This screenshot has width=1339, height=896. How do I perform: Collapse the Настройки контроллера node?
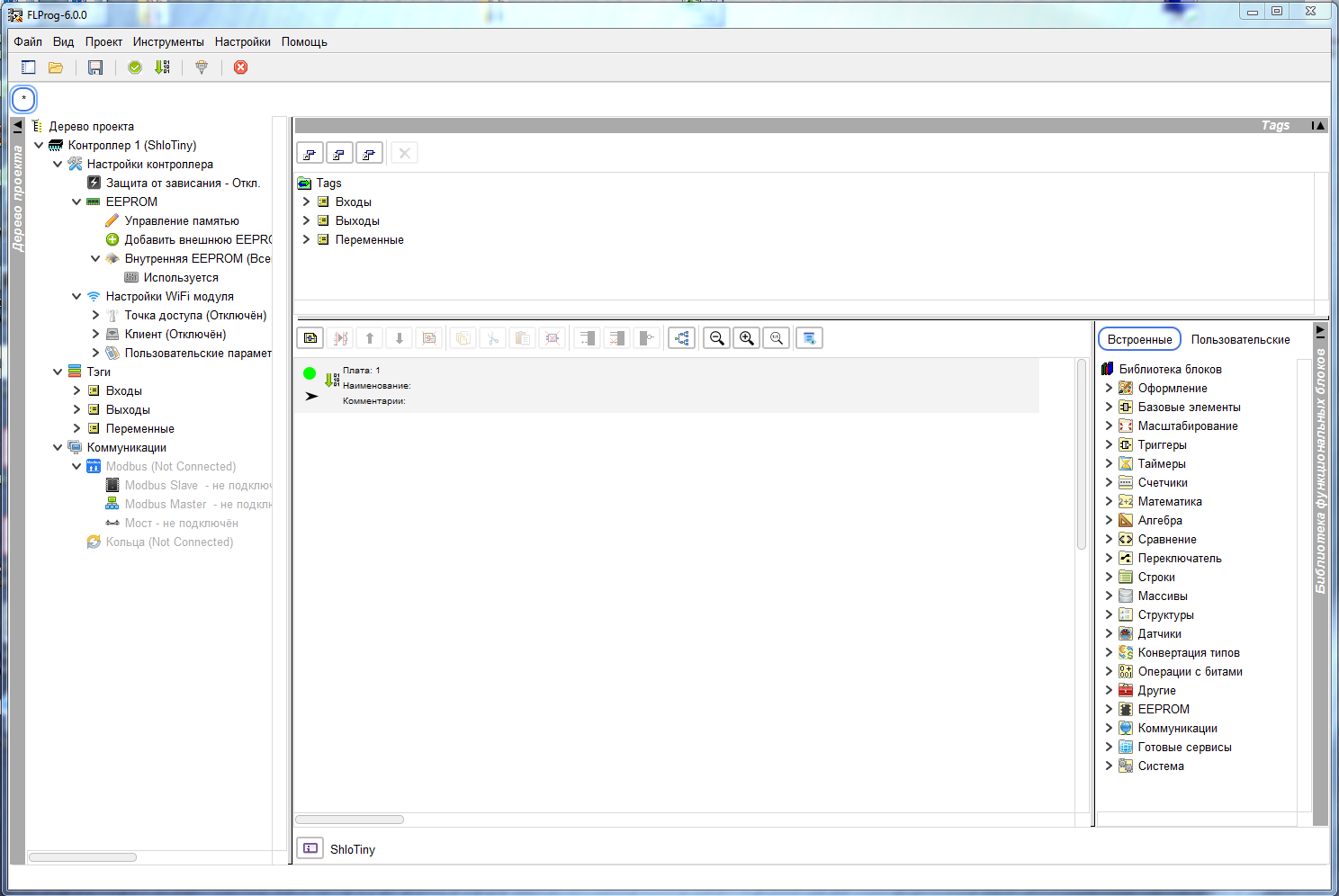[58, 164]
